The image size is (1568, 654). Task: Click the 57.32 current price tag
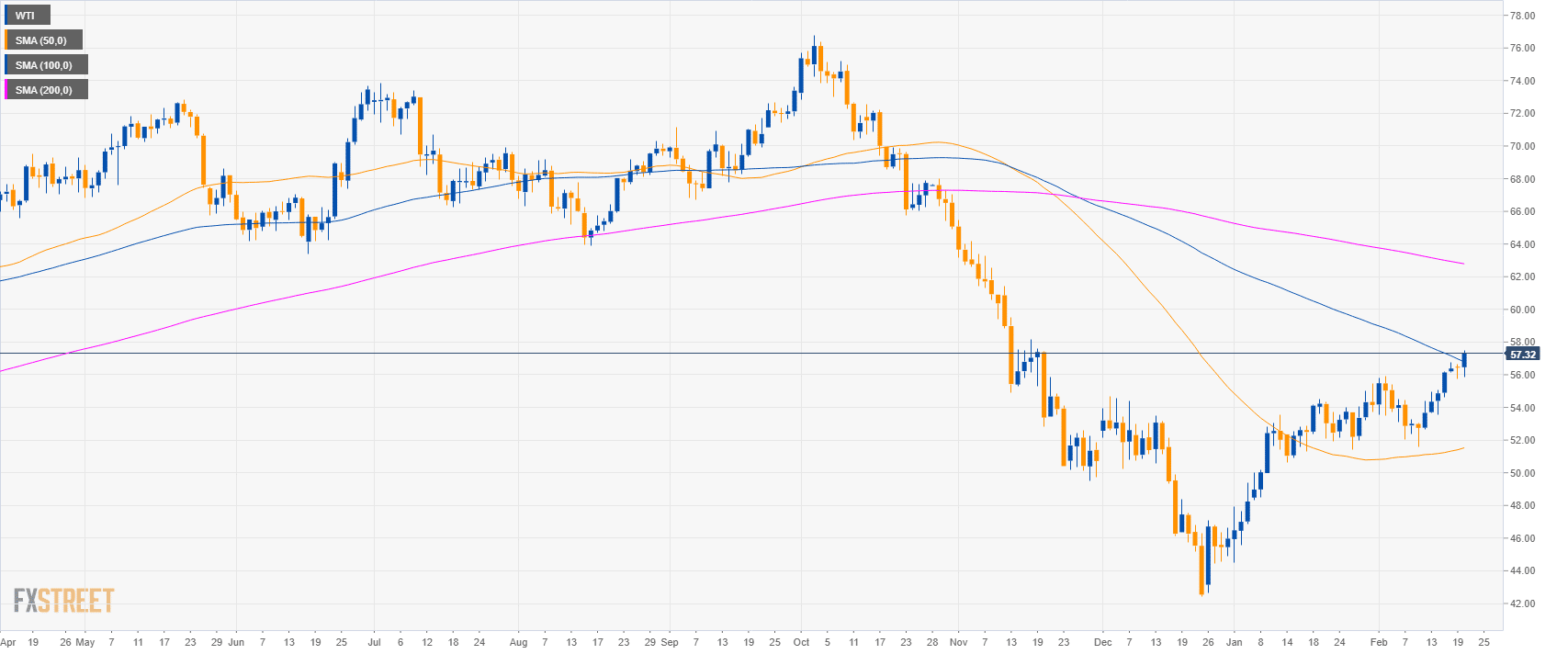(x=1522, y=355)
